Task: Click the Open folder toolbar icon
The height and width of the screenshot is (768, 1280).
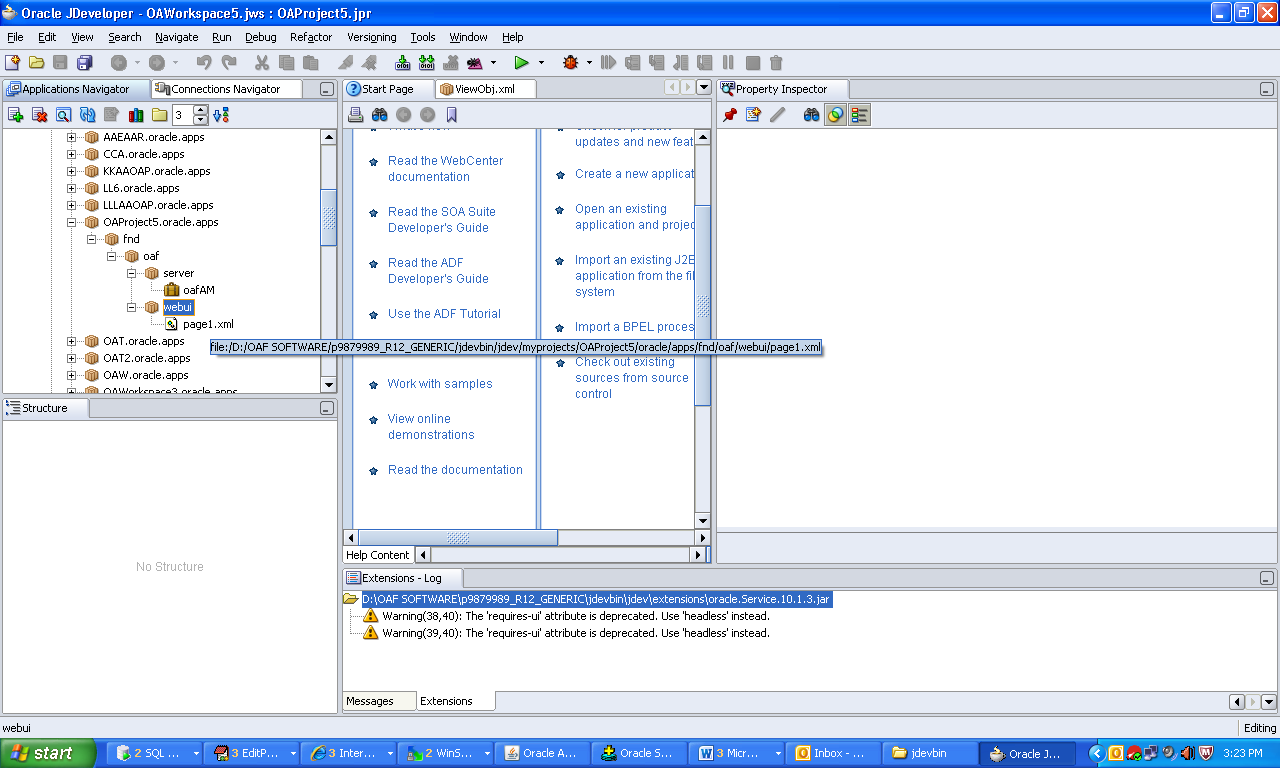Action: tap(36, 62)
